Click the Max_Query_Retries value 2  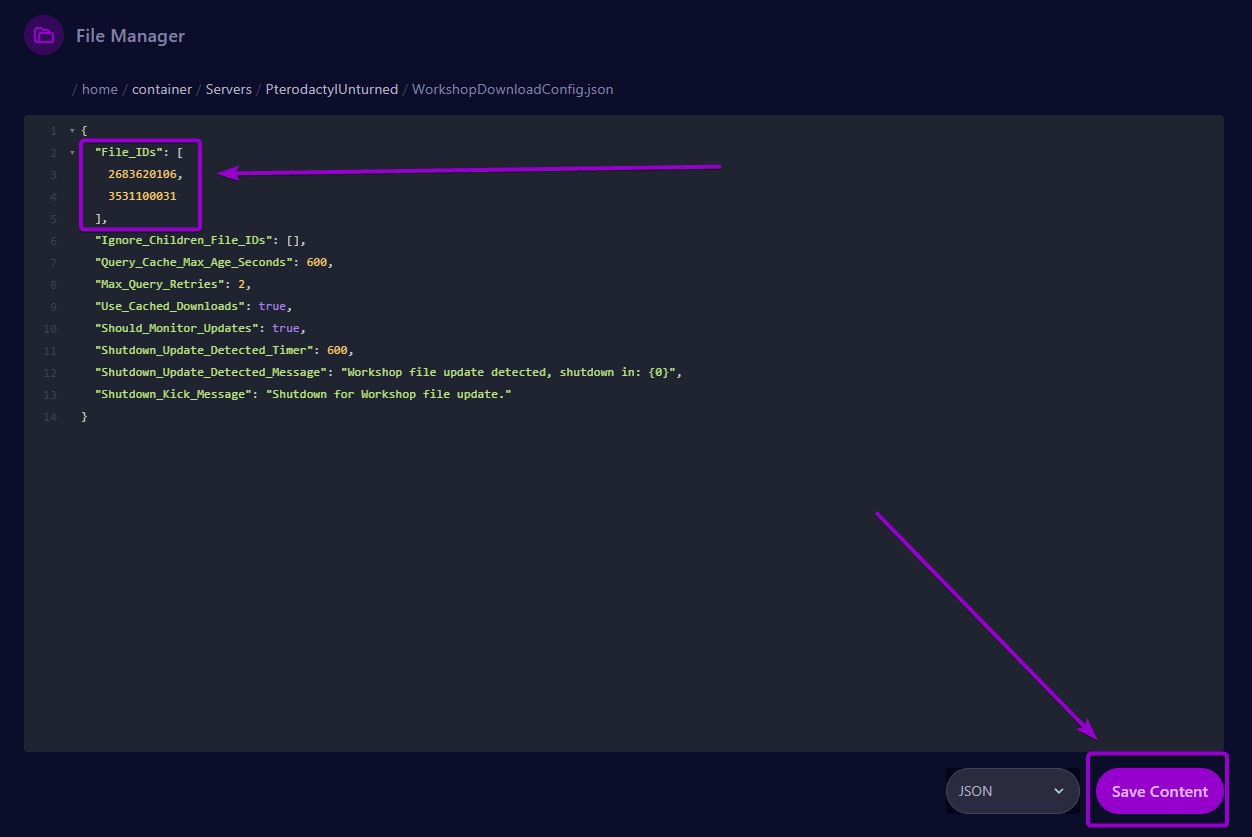click(x=241, y=284)
